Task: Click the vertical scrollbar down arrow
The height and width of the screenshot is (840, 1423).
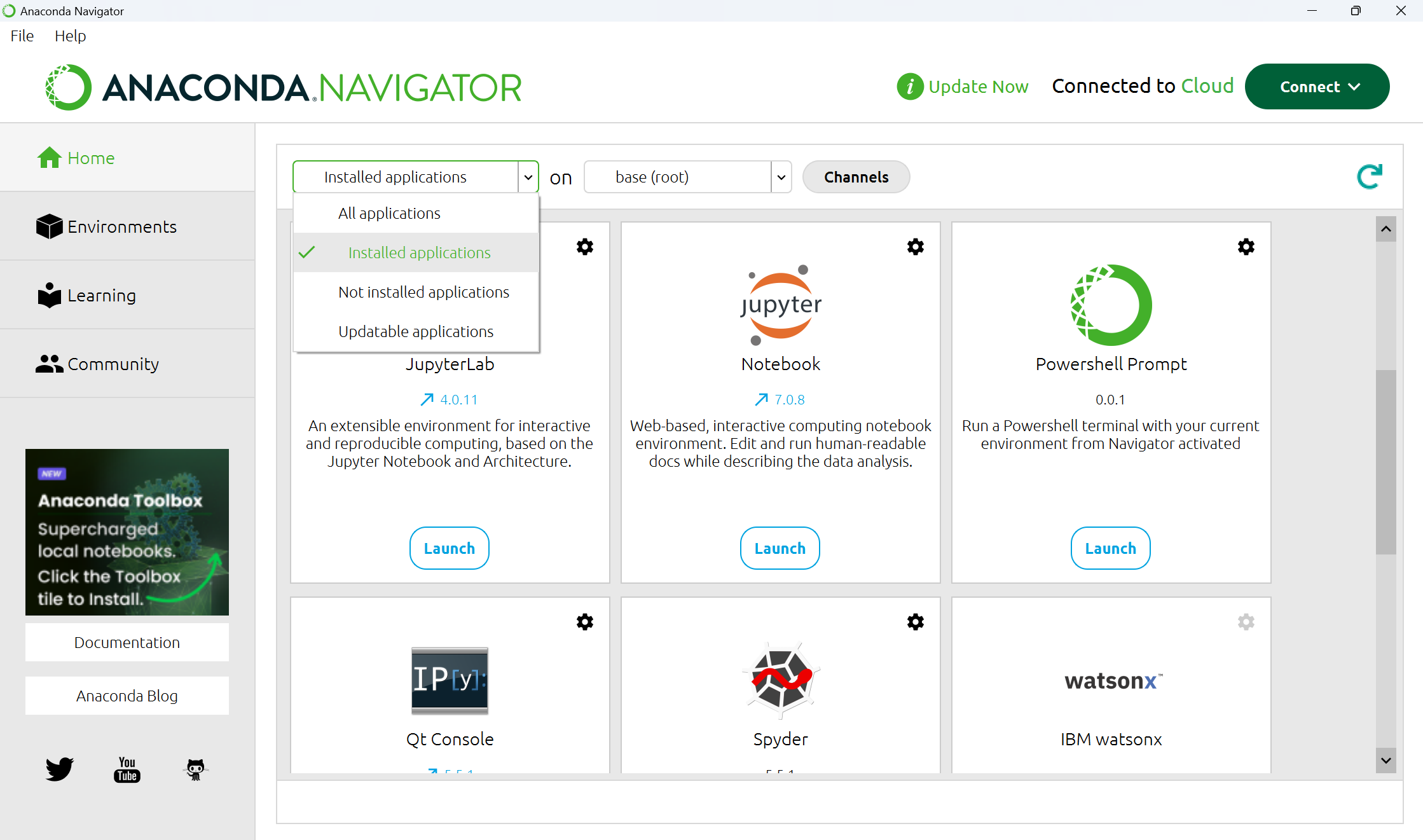Action: click(1386, 761)
